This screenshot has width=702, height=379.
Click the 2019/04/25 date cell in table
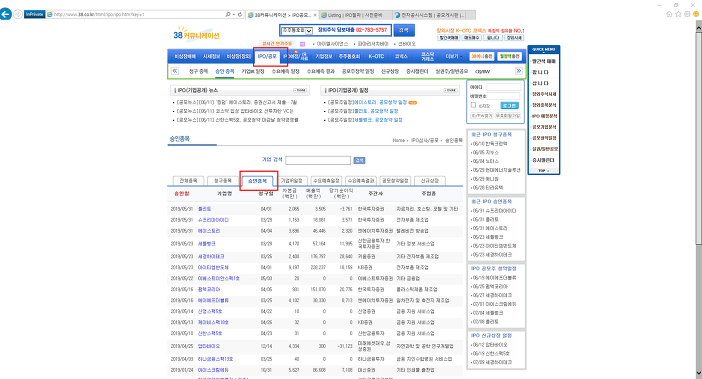[x=182, y=346]
